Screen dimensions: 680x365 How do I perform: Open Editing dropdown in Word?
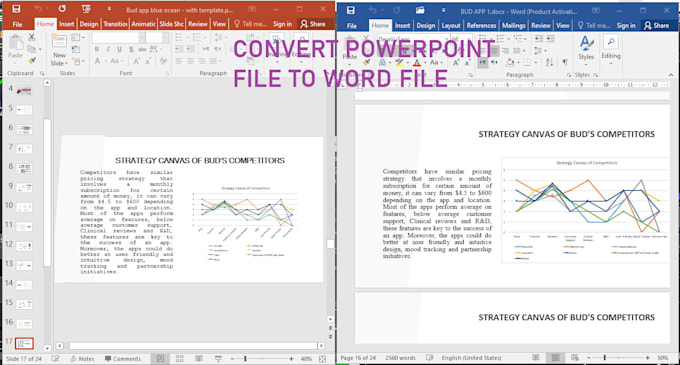tap(611, 51)
